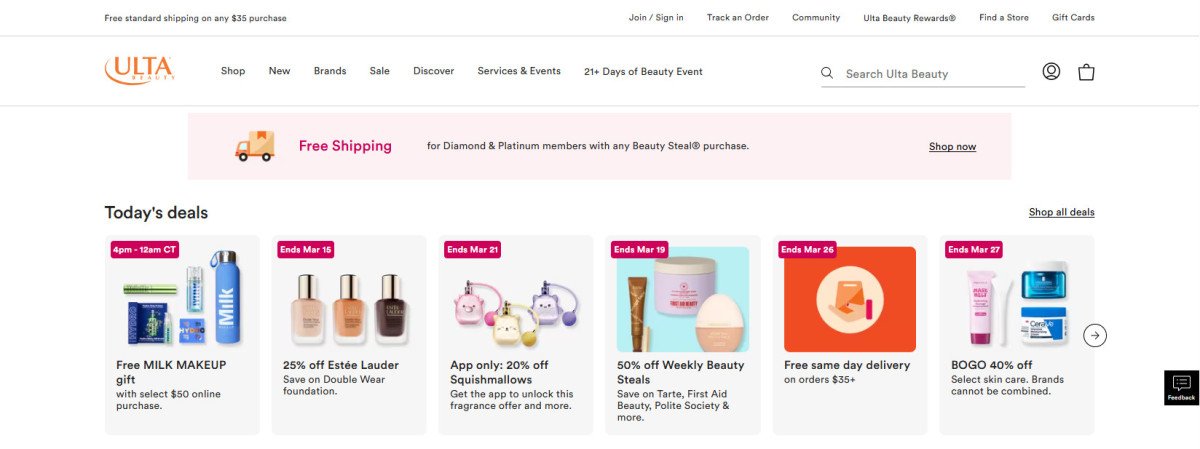Click the Ends Mar 26 badge
The height and width of the screenshot is (449, 1200).
pyautogui.click(x=807, y=249)
